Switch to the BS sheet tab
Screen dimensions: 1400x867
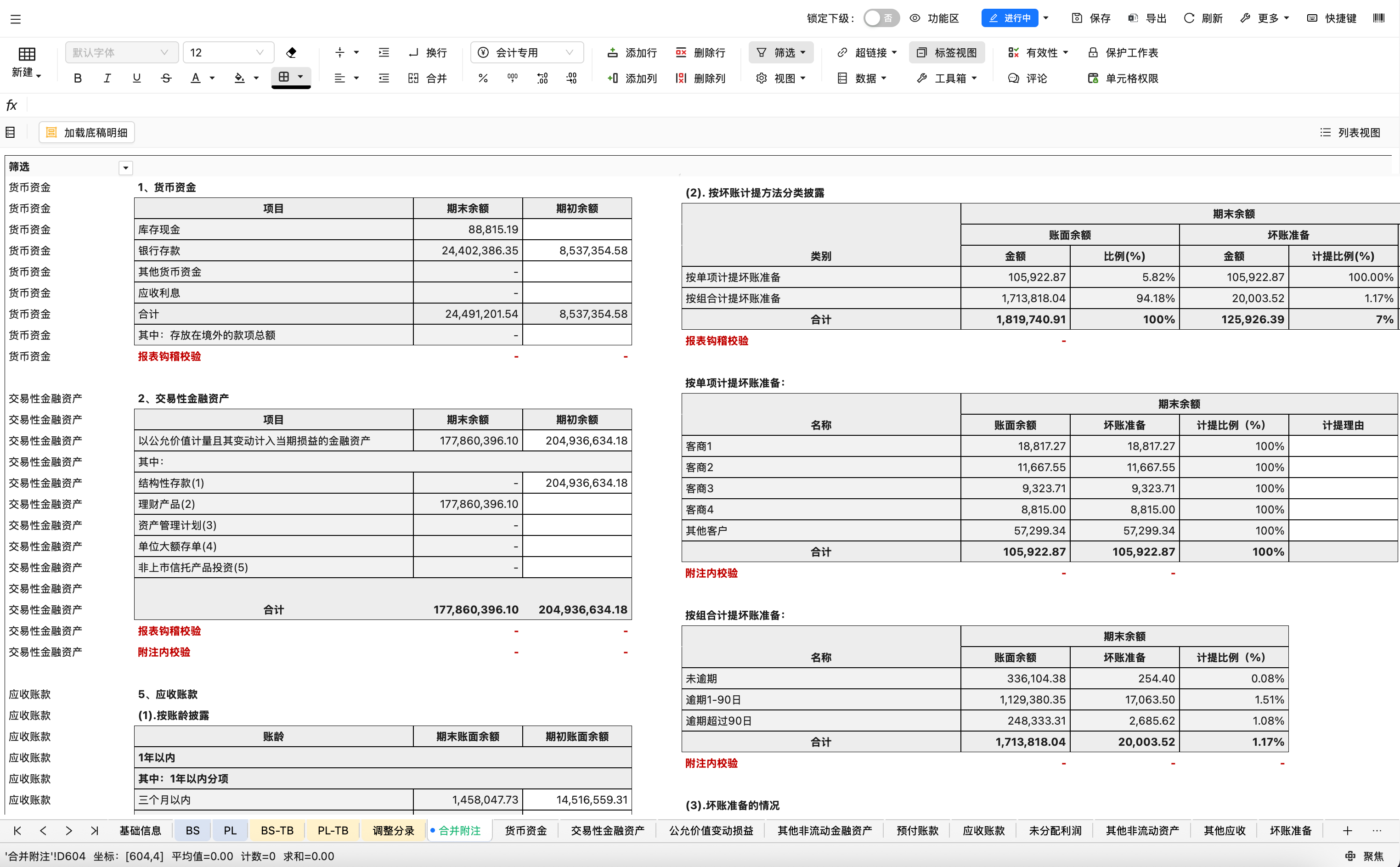coord(193,830)
